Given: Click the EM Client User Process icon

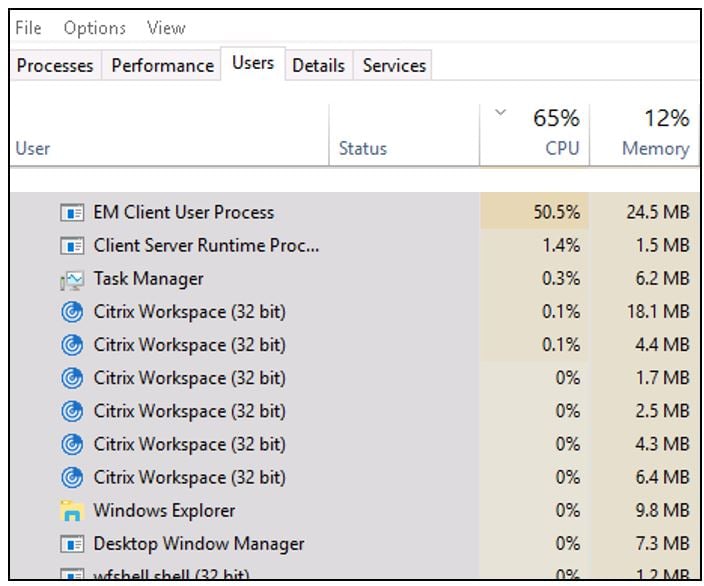Looking at the screenshot, I should point(71,213).
